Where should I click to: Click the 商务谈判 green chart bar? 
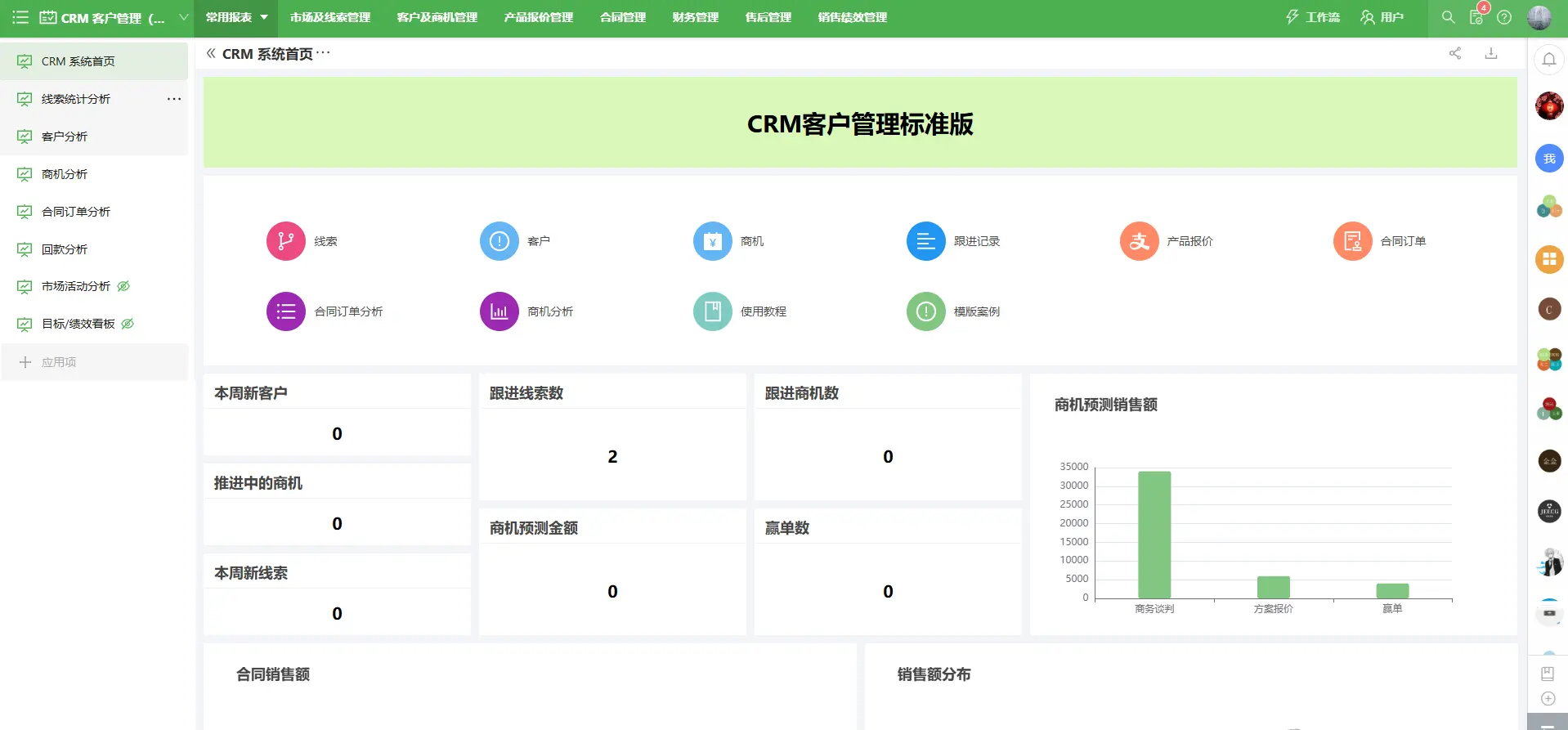tap(1154, 535)
